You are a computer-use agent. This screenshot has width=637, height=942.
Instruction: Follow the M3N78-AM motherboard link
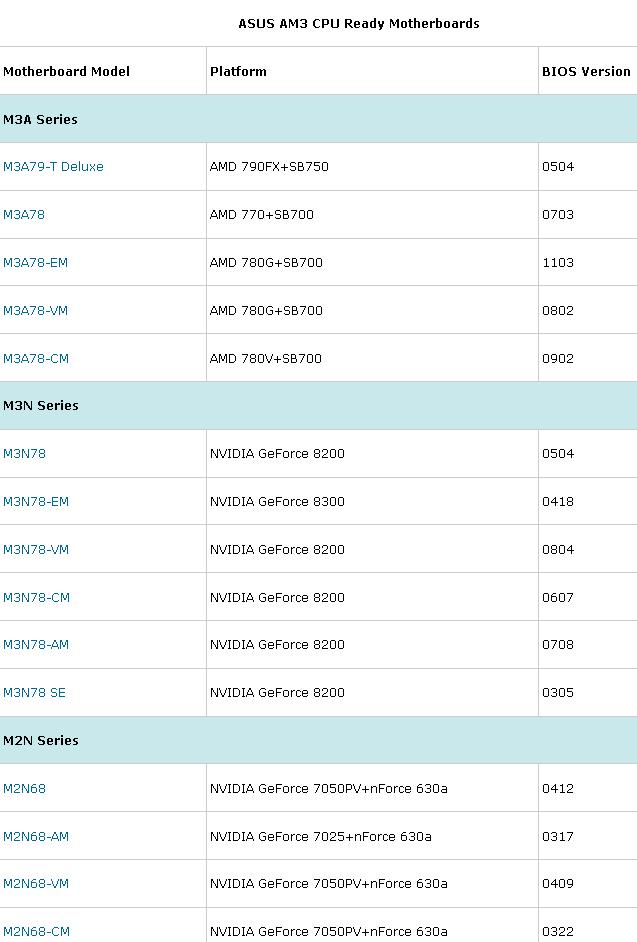tap(35, 645)
